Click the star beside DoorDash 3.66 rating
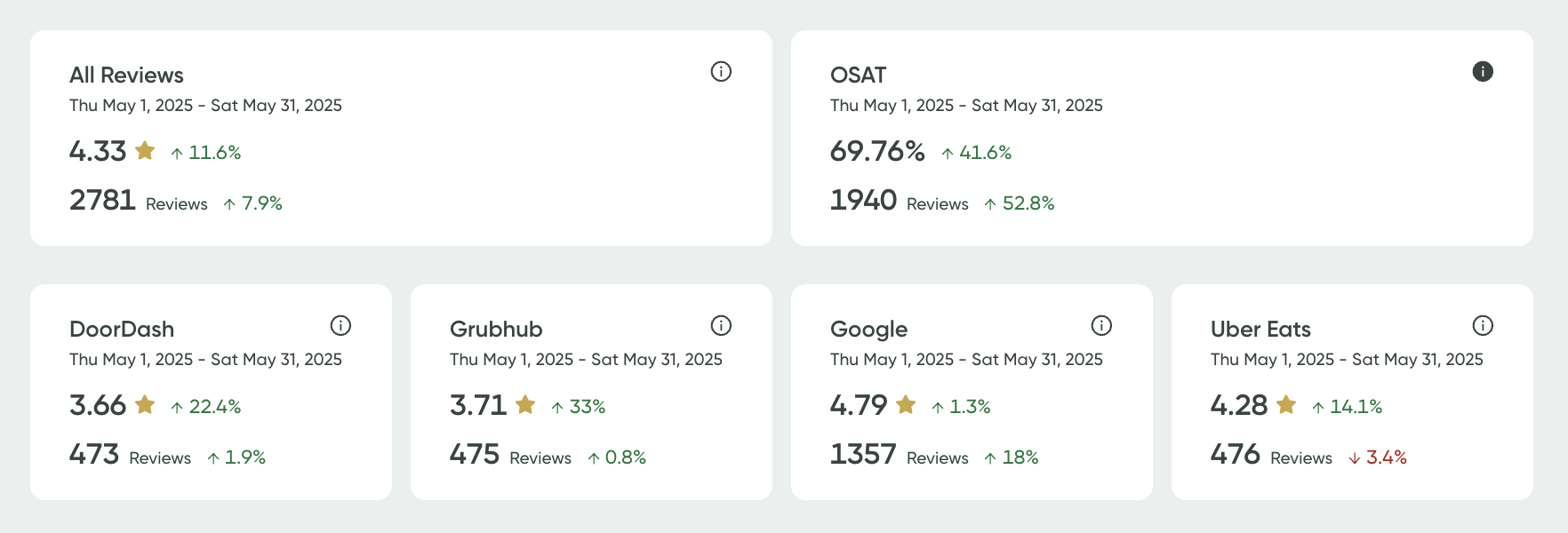 click(x=145, y=405)
